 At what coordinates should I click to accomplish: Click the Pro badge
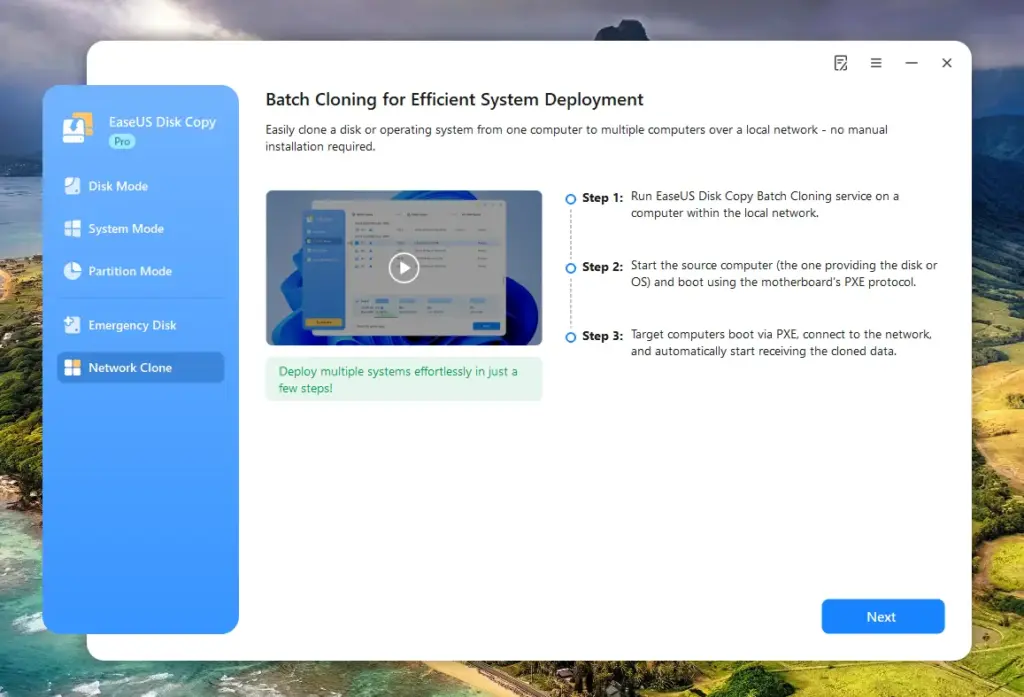point(121,141)
